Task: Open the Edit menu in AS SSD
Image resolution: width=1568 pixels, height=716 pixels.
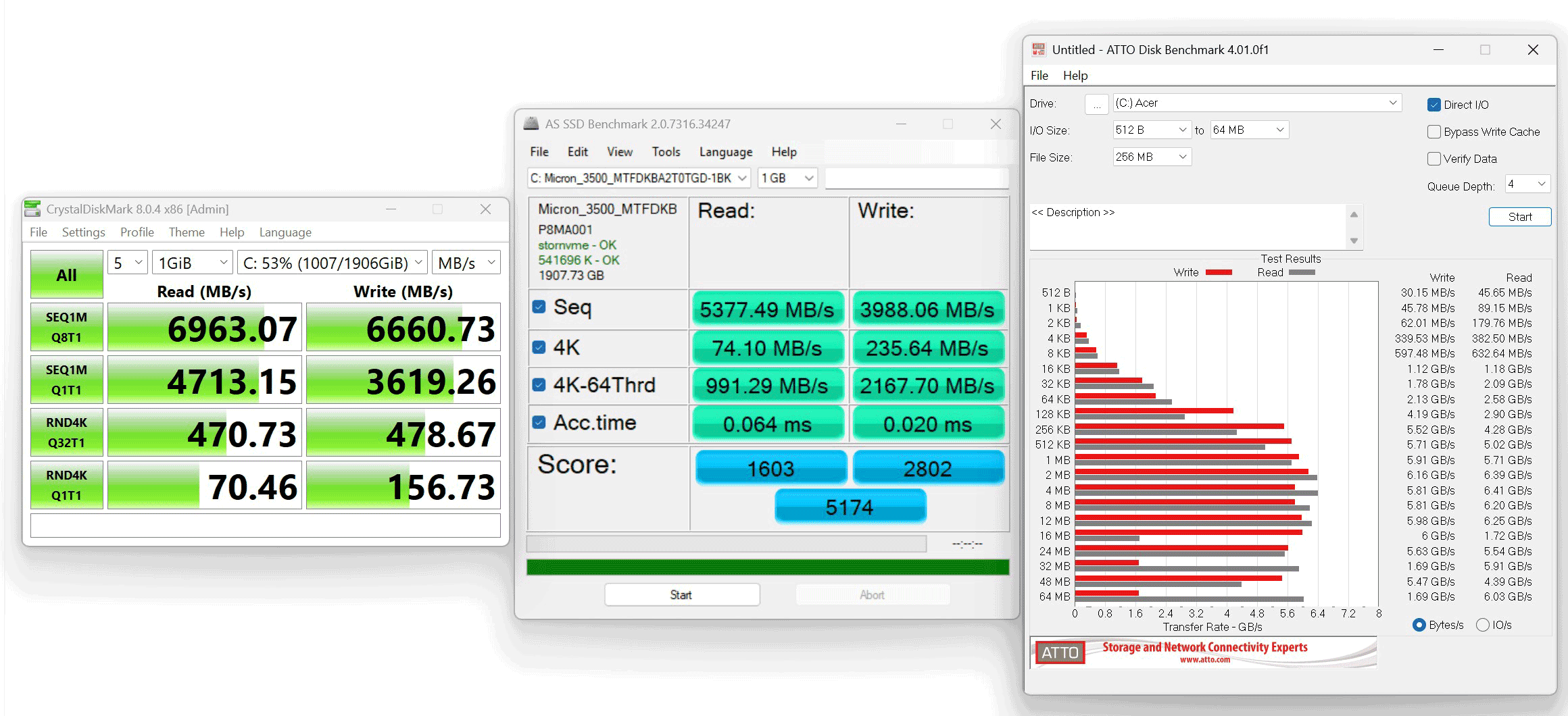Action: tap(577, 152)
